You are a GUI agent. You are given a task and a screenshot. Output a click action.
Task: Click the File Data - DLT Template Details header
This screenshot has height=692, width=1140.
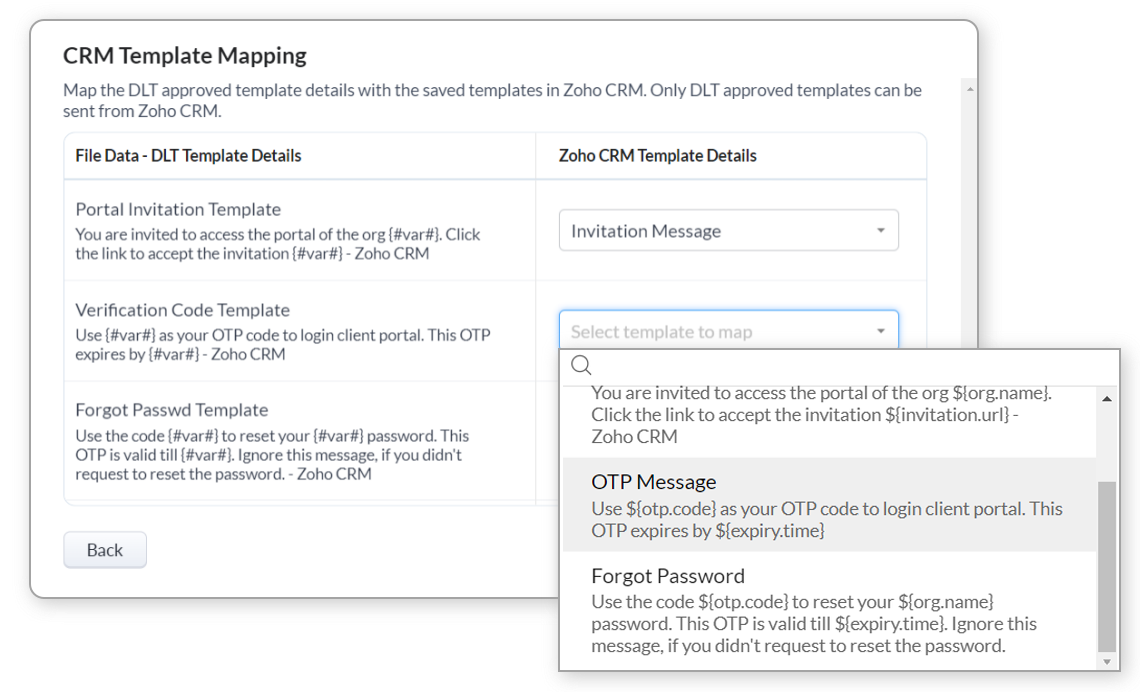tap(188, 156)
